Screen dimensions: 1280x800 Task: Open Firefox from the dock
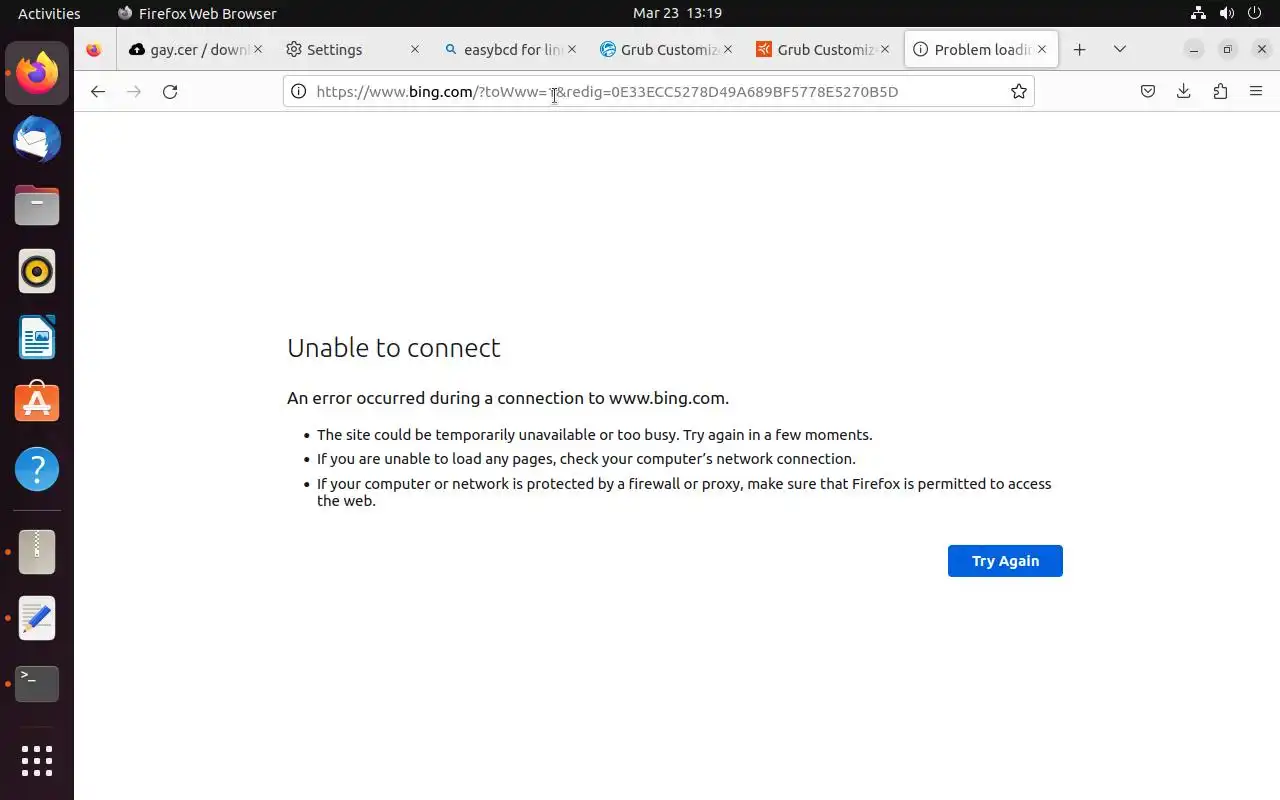37,73
